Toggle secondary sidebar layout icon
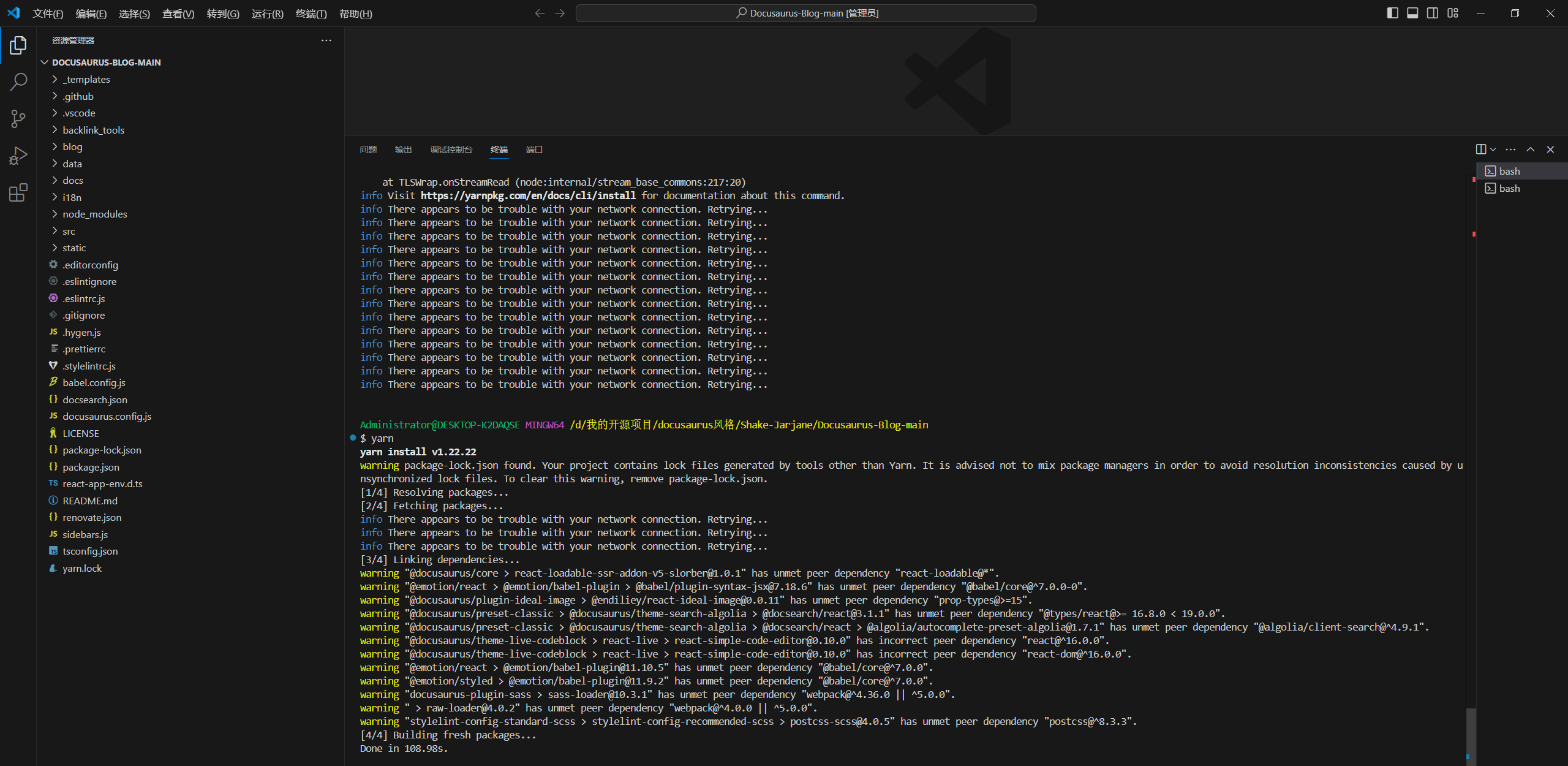Viewport: 1568px width, 766px height. pyautogui.click(x=1433, y=13)
